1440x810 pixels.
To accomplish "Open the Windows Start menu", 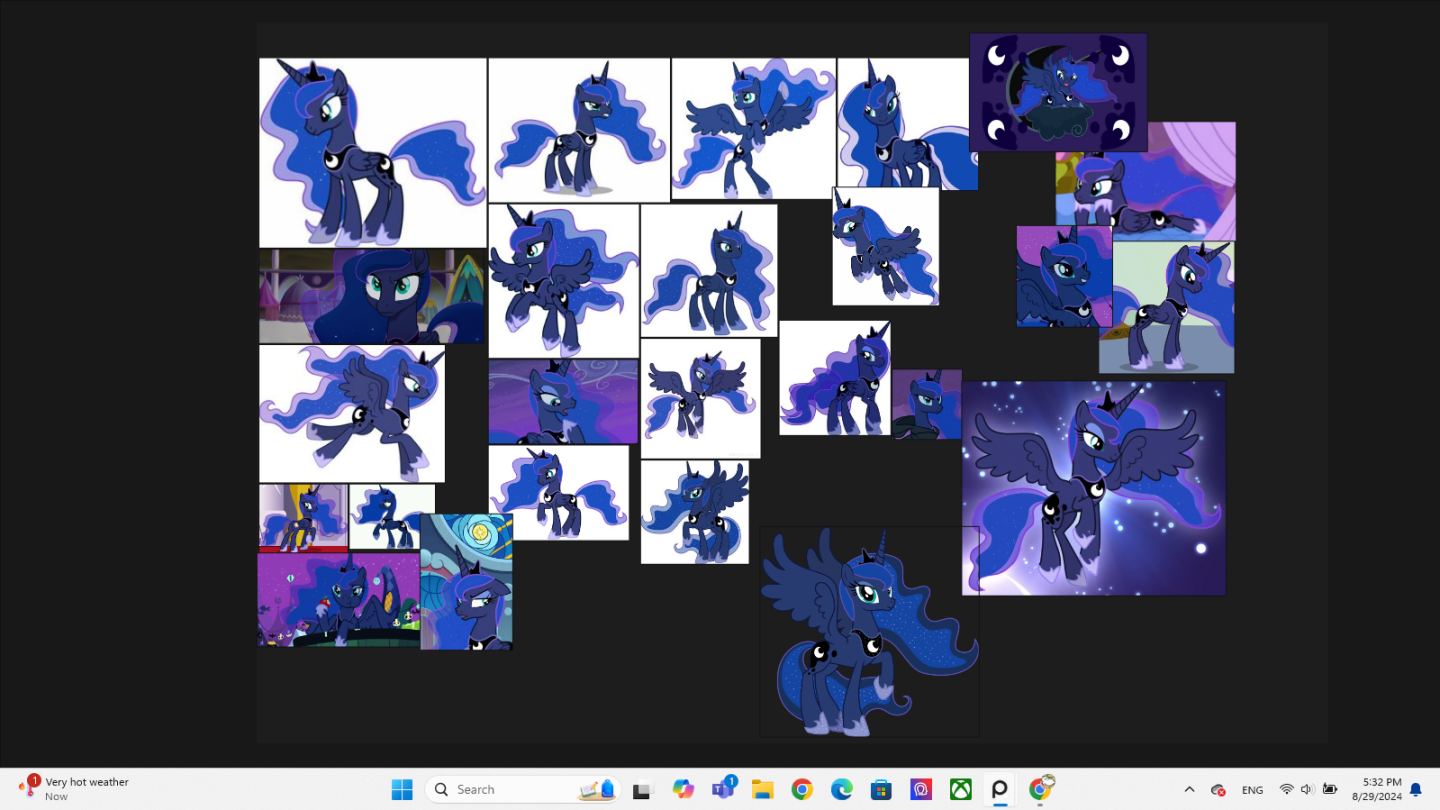I will 402,789.
